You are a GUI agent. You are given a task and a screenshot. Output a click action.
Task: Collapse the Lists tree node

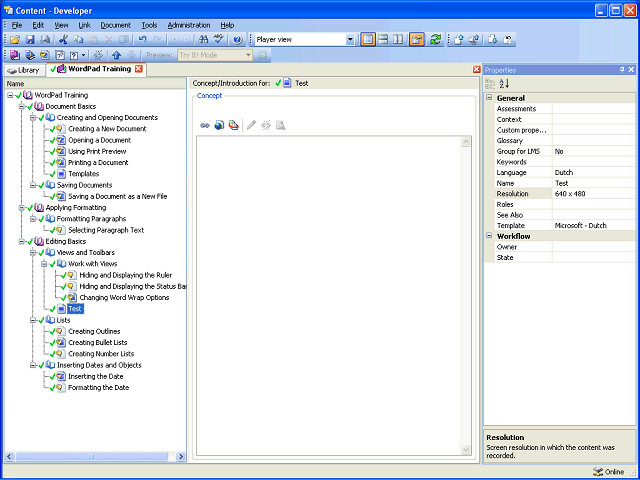tap(33, 320)
